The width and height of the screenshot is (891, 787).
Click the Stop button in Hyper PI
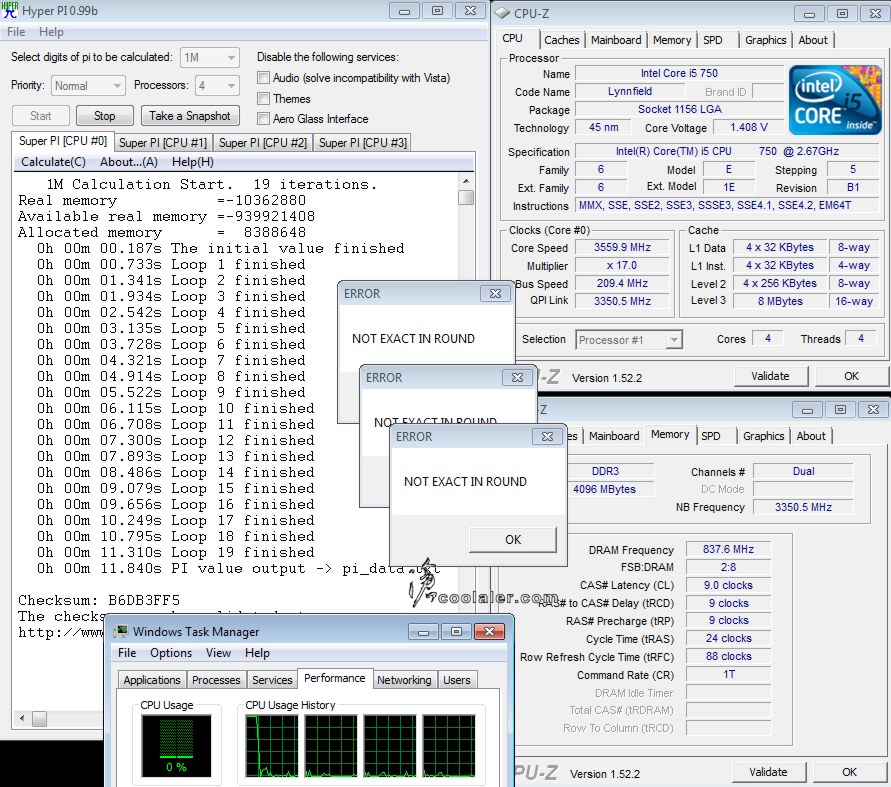click(x=105, y=116)
